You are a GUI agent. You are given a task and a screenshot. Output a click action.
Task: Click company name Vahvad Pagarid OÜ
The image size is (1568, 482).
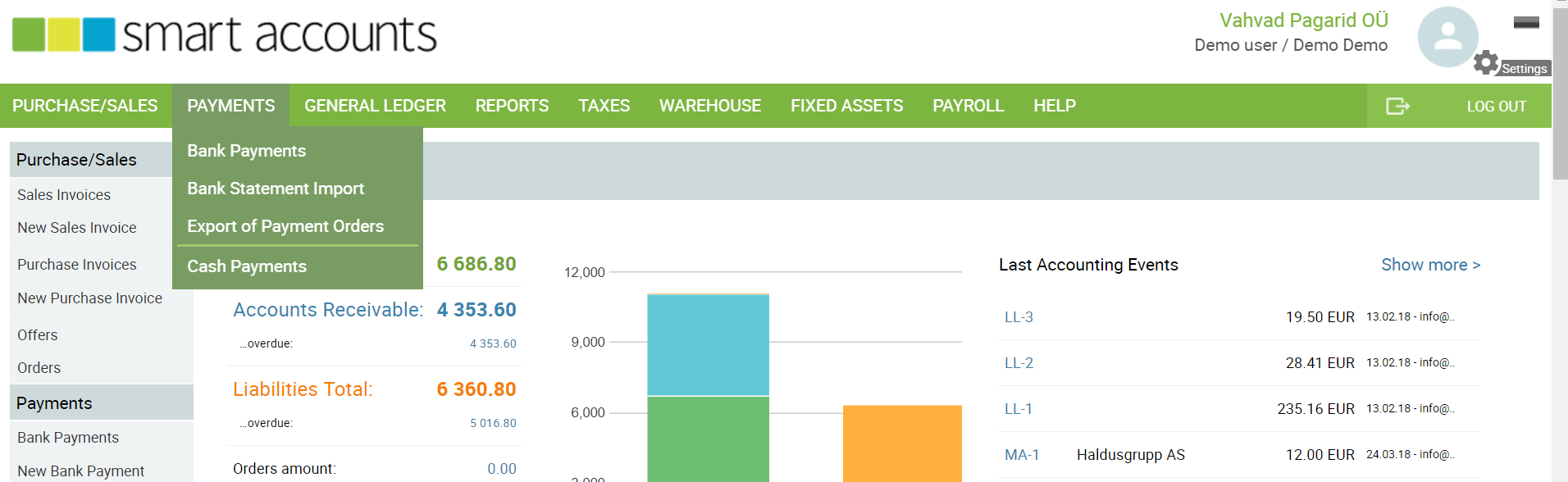point(1304,20)
